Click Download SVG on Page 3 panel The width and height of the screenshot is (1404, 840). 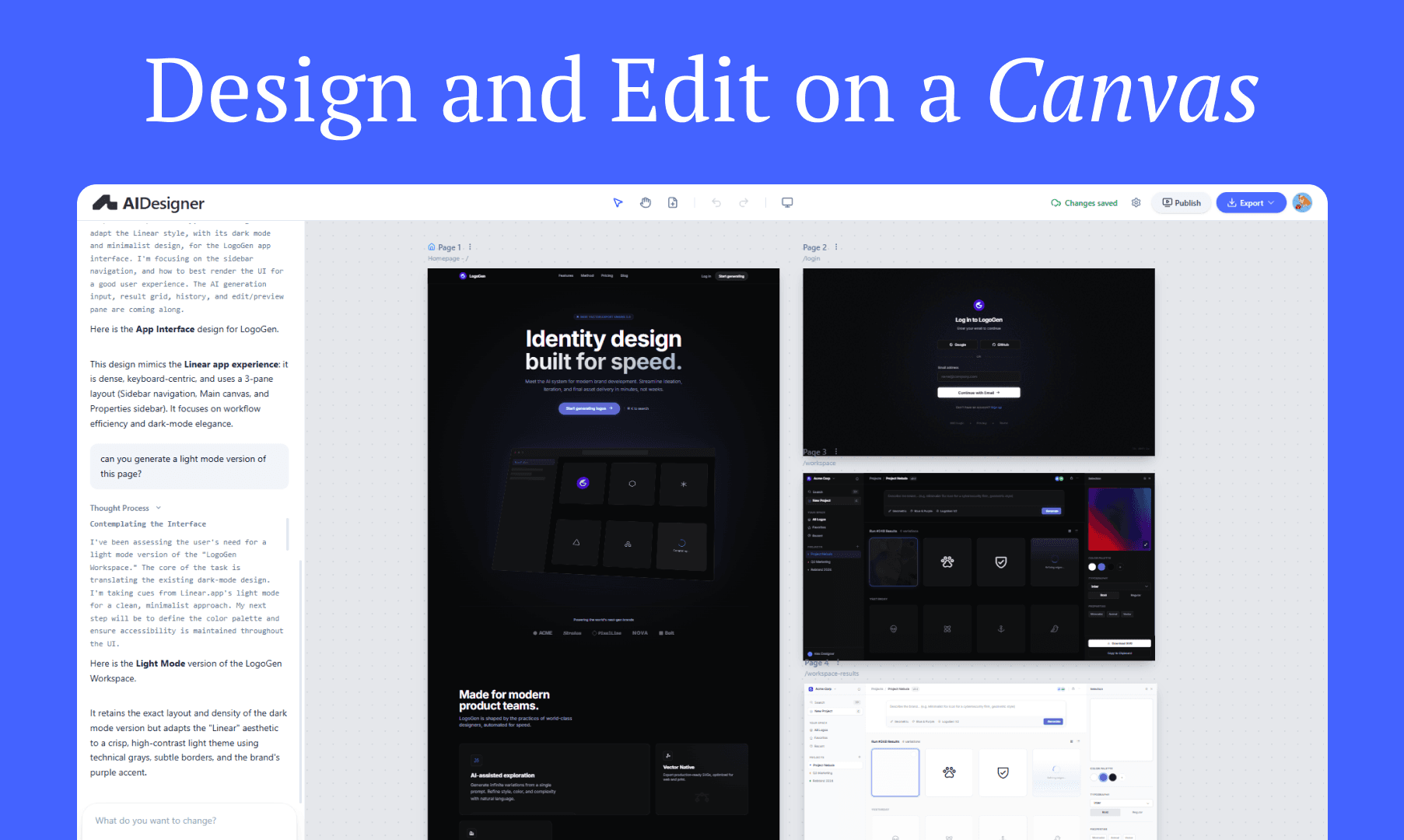pyautogui.click(x=1122, y=644)
